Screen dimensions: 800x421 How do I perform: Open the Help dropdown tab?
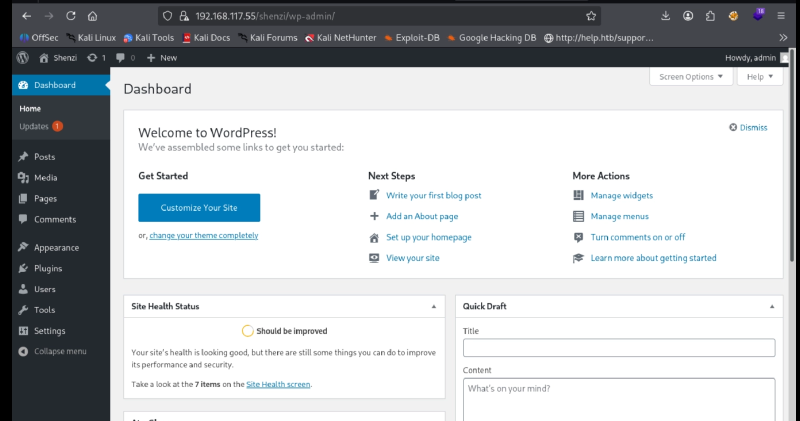tap(760, 77)
